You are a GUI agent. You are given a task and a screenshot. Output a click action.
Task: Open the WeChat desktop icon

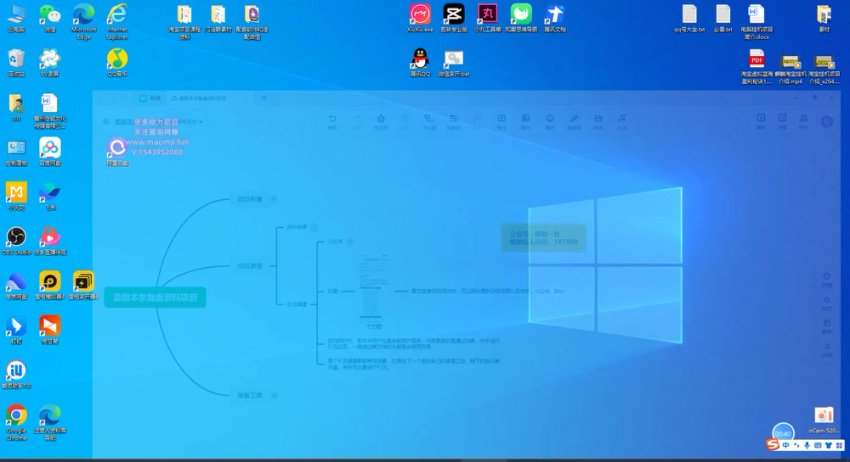click(49, 14)
